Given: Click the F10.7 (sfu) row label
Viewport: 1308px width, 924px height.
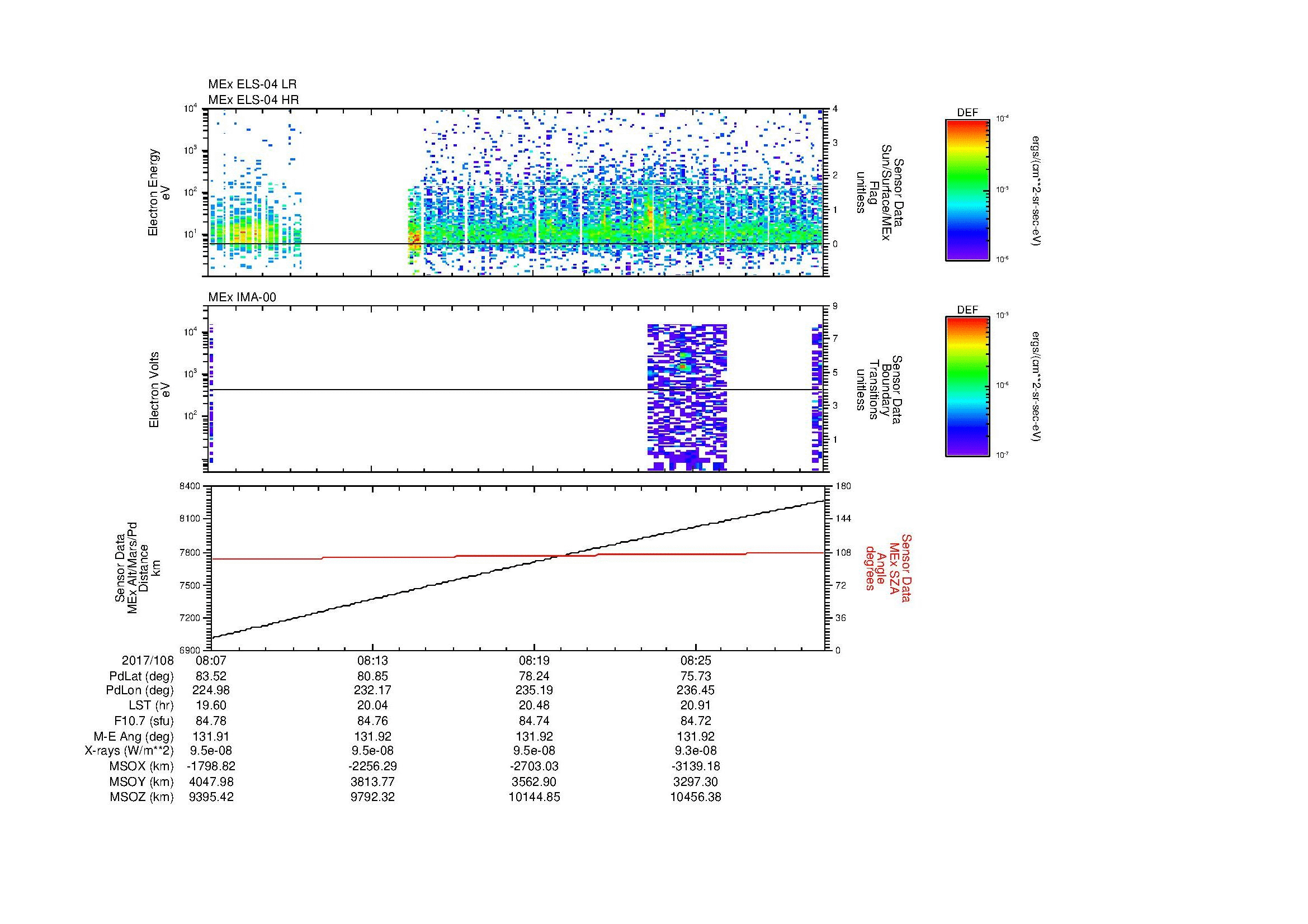Looking at the screenshot, I should tap(144, 721).
